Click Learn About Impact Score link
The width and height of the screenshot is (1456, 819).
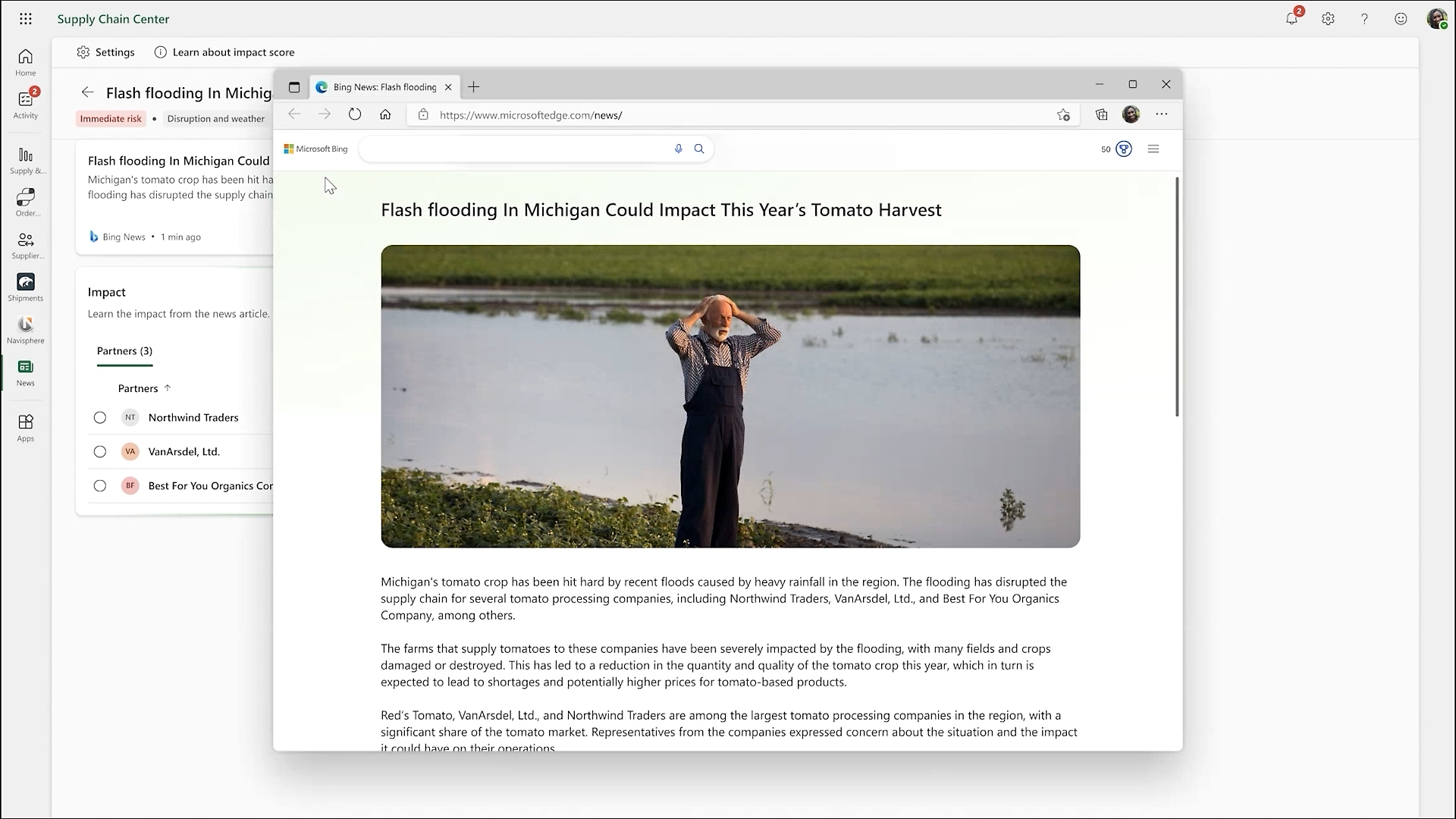point(233,52)
